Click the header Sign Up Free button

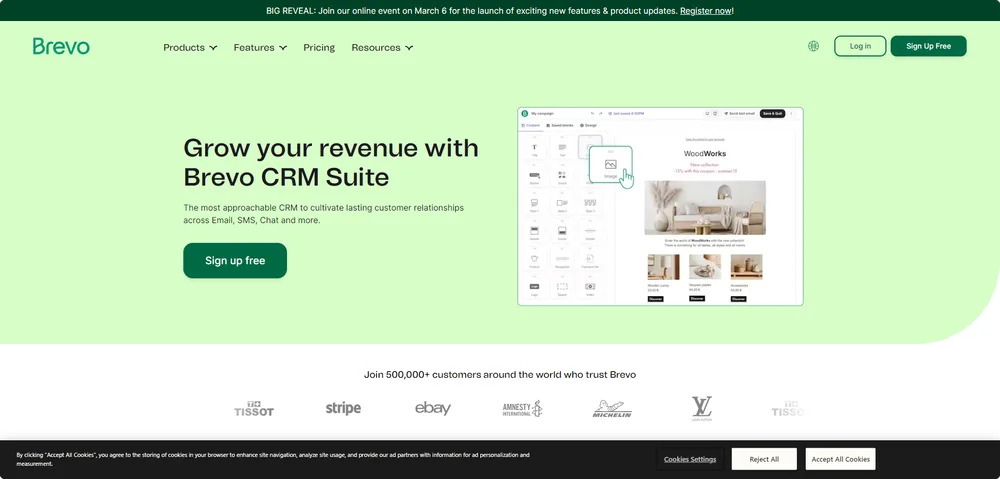(929, 46)
